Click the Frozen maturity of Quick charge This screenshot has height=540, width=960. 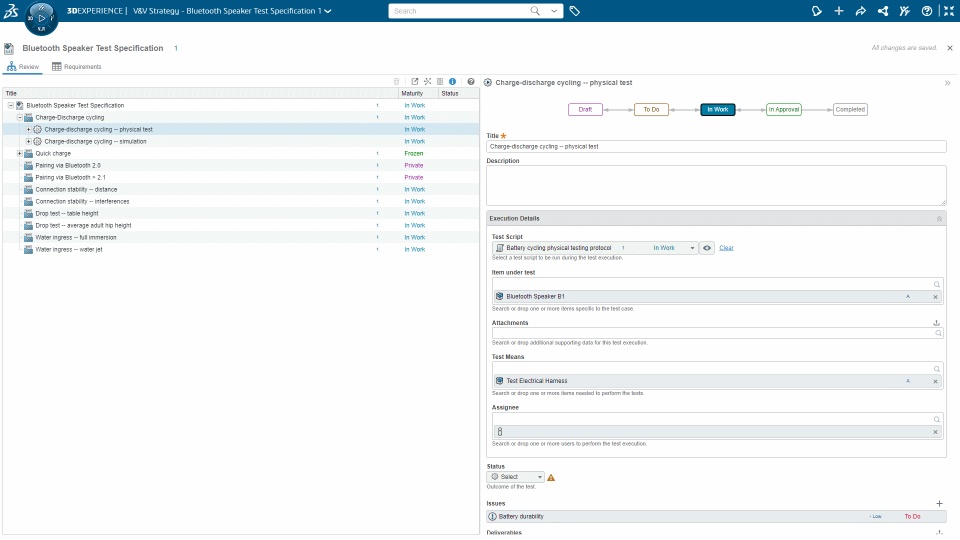(413, 154)
